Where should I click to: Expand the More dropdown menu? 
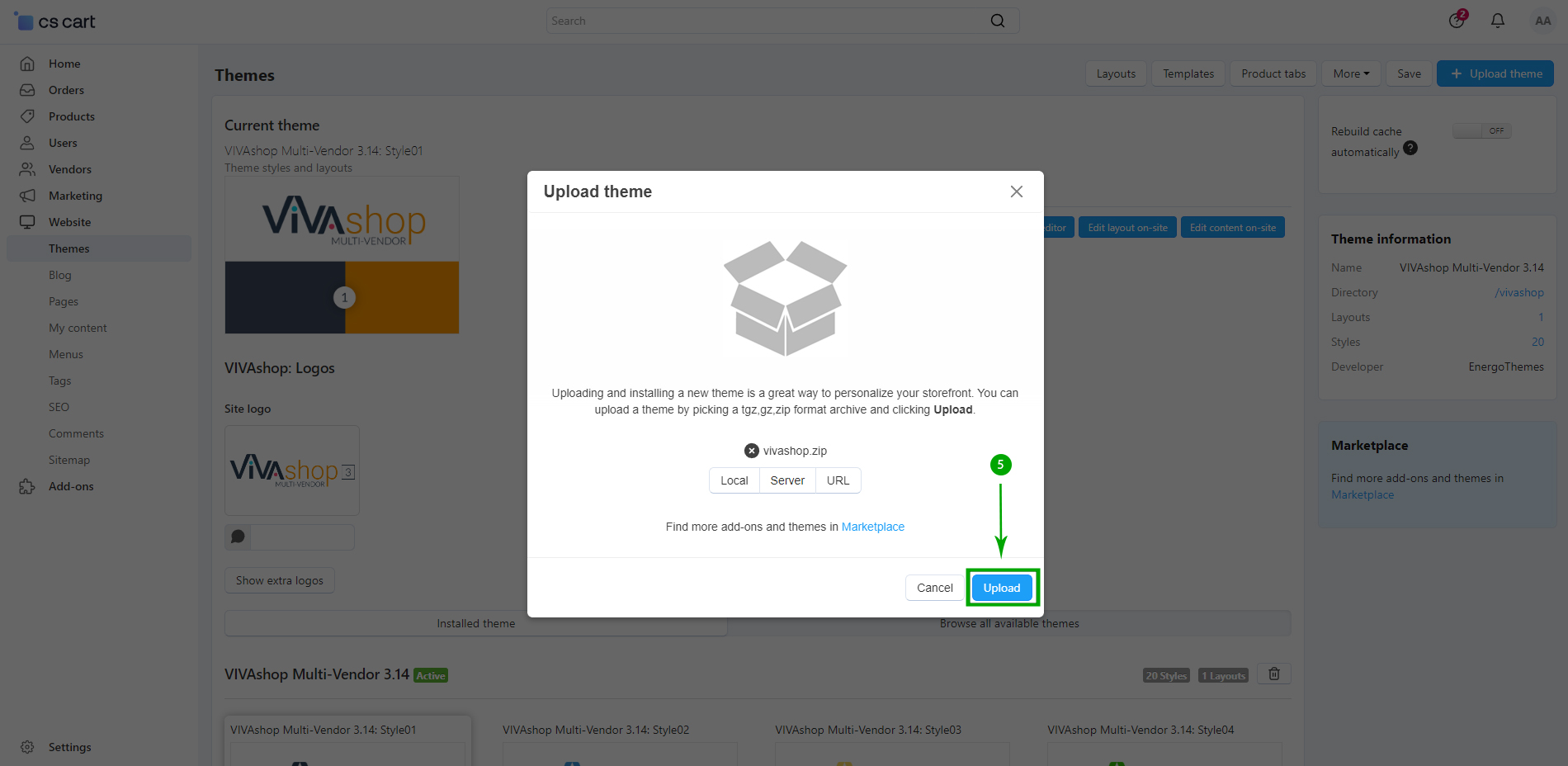point(1350,73)
